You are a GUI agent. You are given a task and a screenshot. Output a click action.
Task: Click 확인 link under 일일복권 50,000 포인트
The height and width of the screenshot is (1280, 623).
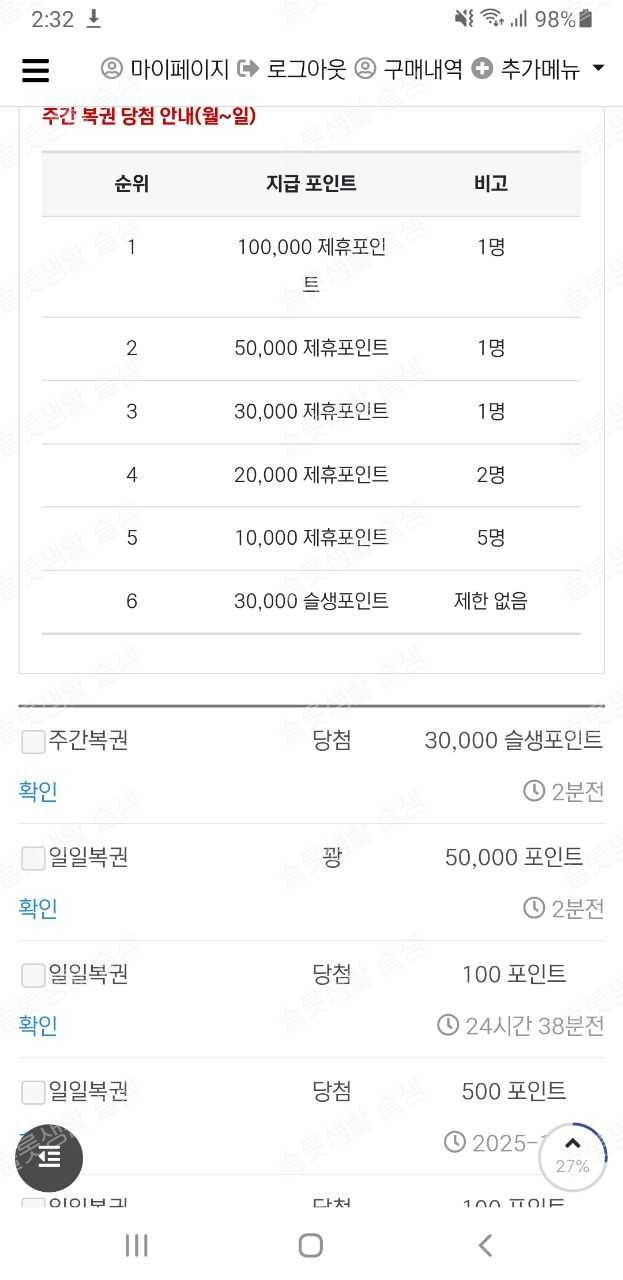[38, 908]
